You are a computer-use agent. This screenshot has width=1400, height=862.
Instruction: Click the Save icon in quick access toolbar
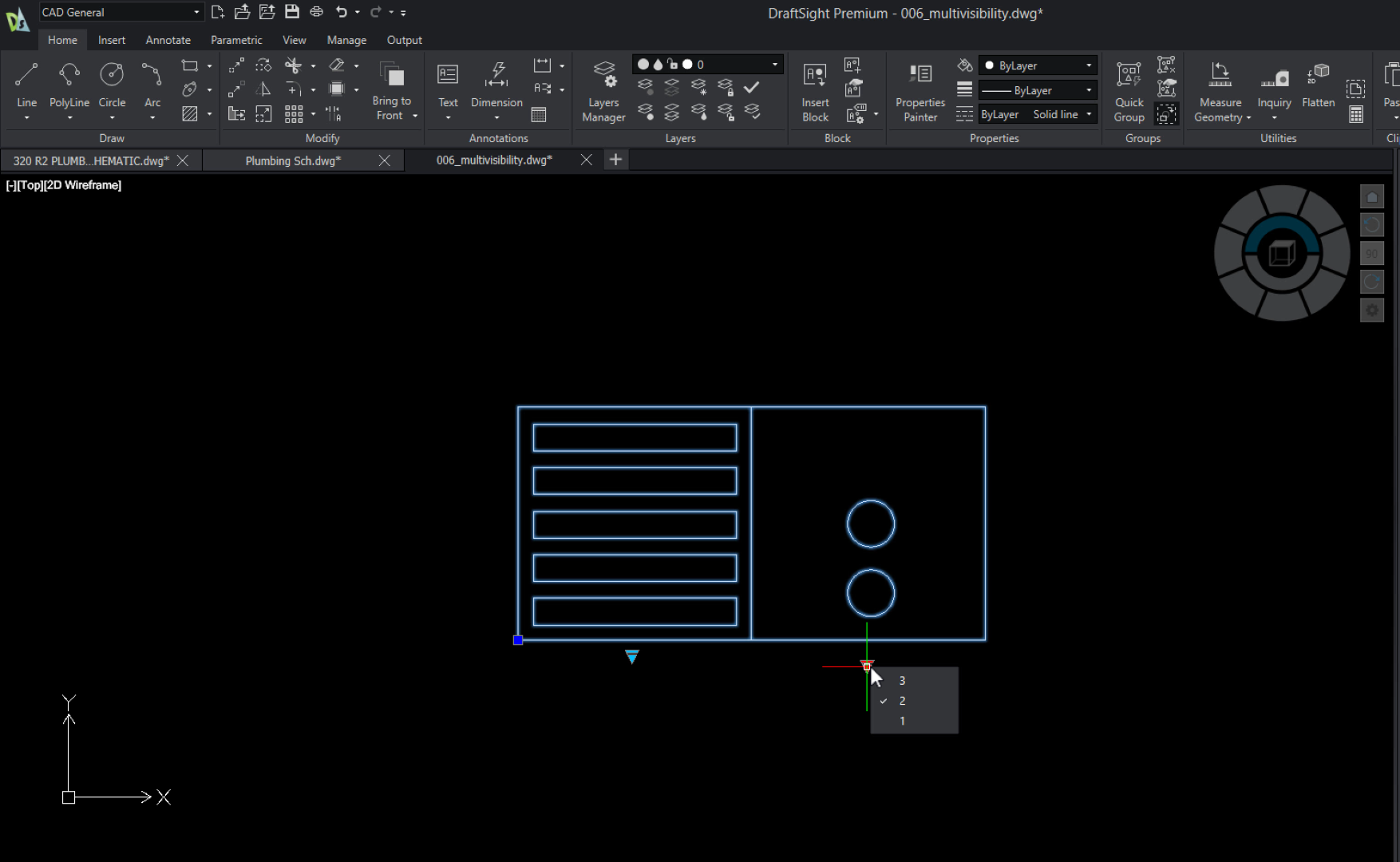click(x=292, y=12)
